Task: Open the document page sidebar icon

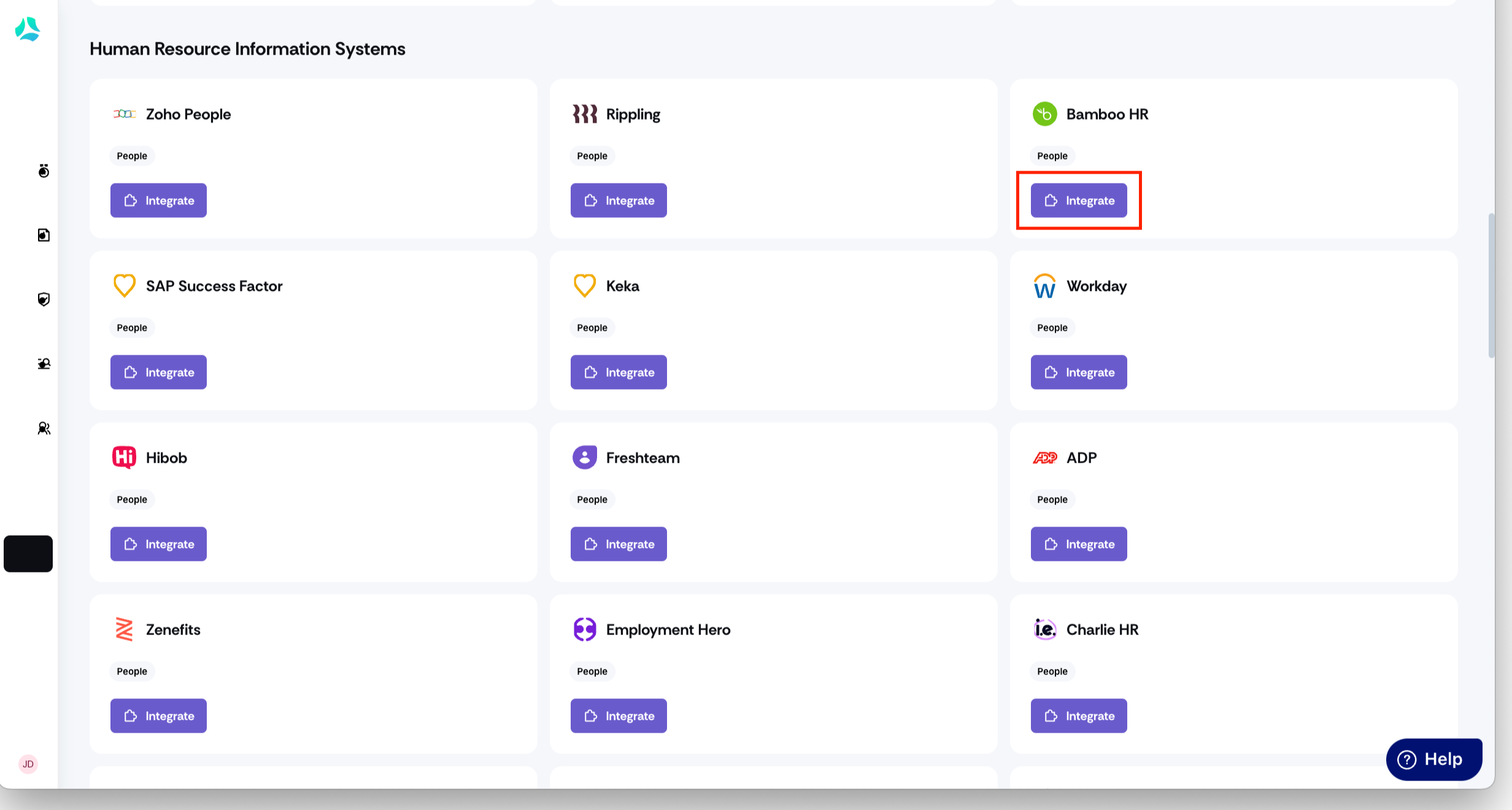Action: click(44, 235)
